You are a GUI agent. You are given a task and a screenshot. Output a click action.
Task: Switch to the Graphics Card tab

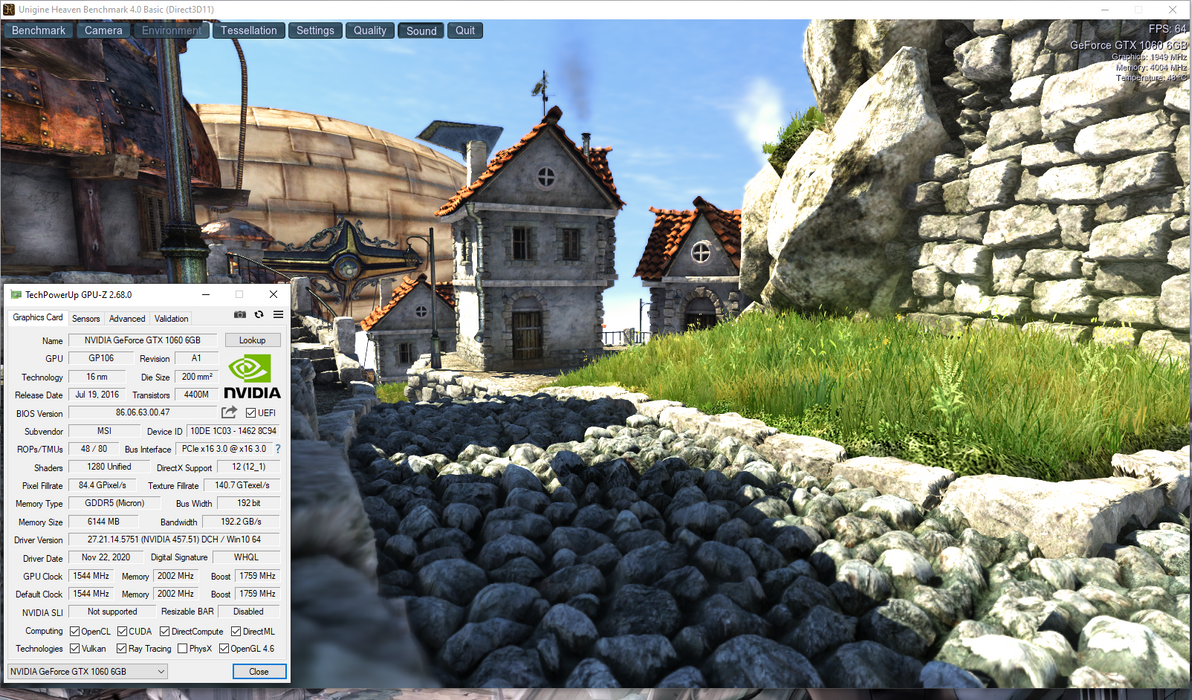38,318
